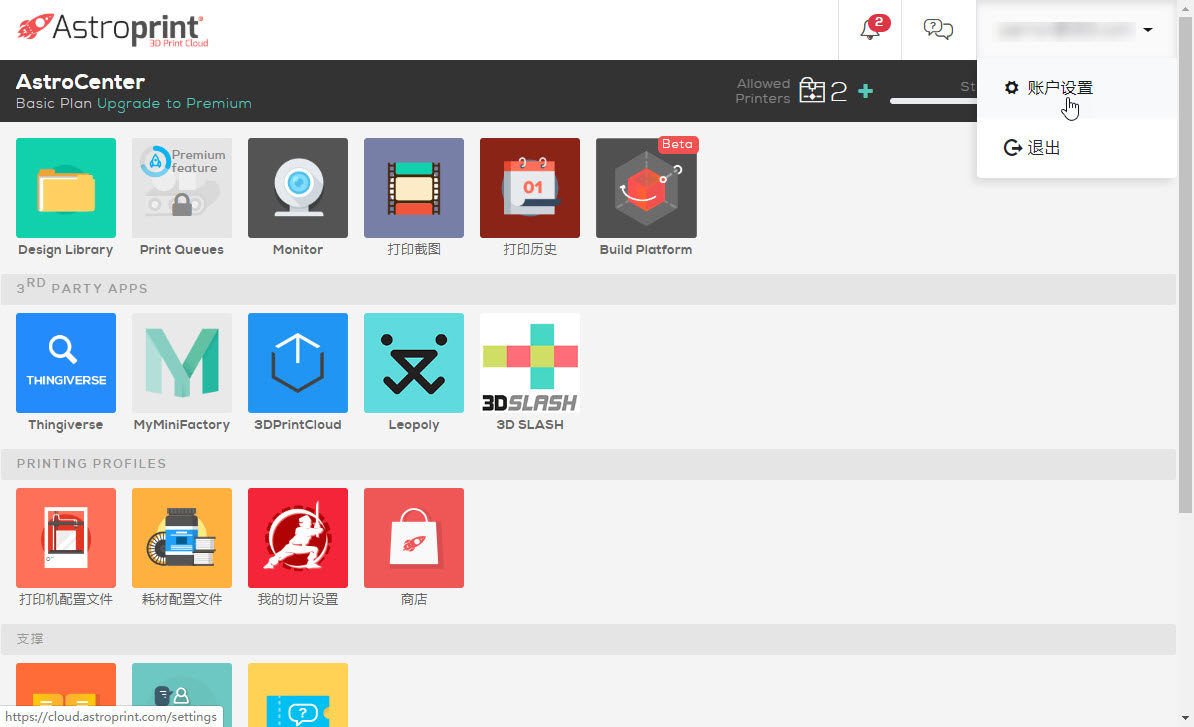Image resolution: width=1194 pixels, height=727 pixels.
Task: Open the 打印历史 calendar app
Action: coord(530,188)
